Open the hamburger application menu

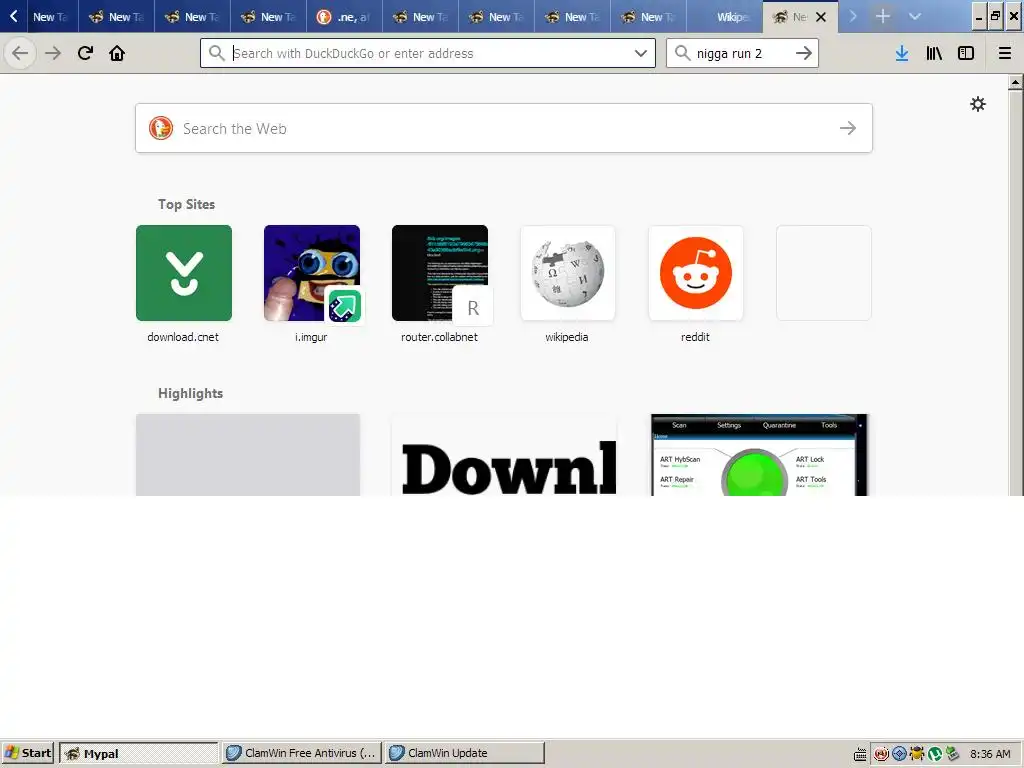point(1005,54)
